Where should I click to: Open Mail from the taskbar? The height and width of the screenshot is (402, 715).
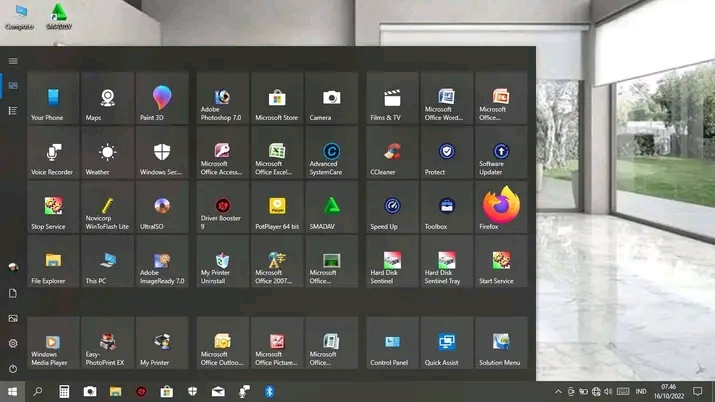click(218, 392)
